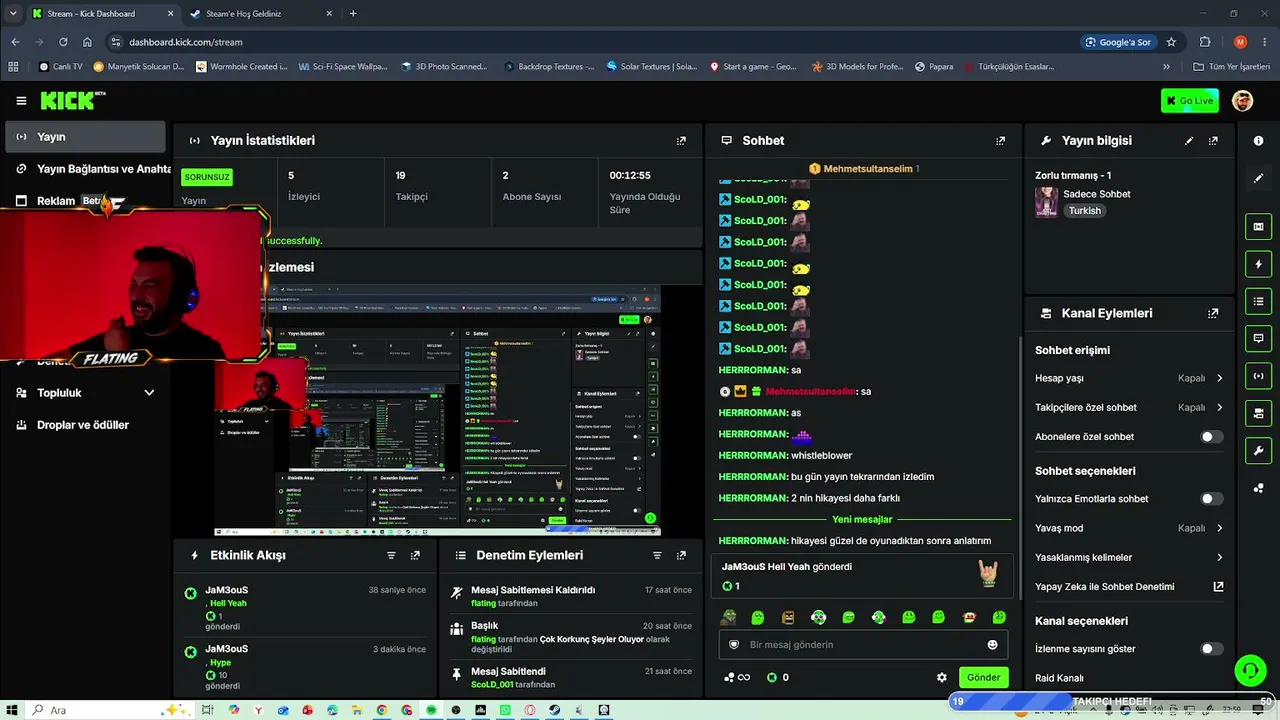Toggle the lightning activity feed icon in right sidebar
The height and width of the screenshot is (720, 1280).
click(1258, 264)
